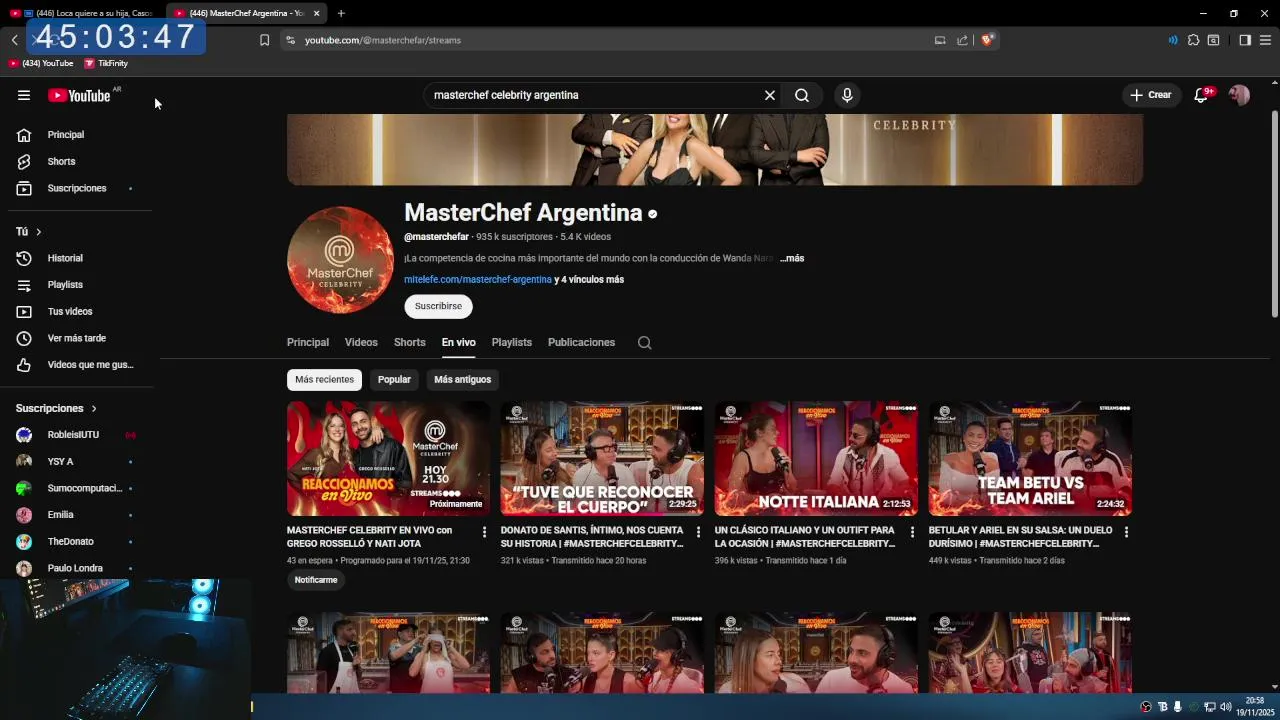Screen dimensions: 1280x720
Task: Close the MasterChef Argentina browser tab
Action: pyautogui.click(x=316, y=13)
